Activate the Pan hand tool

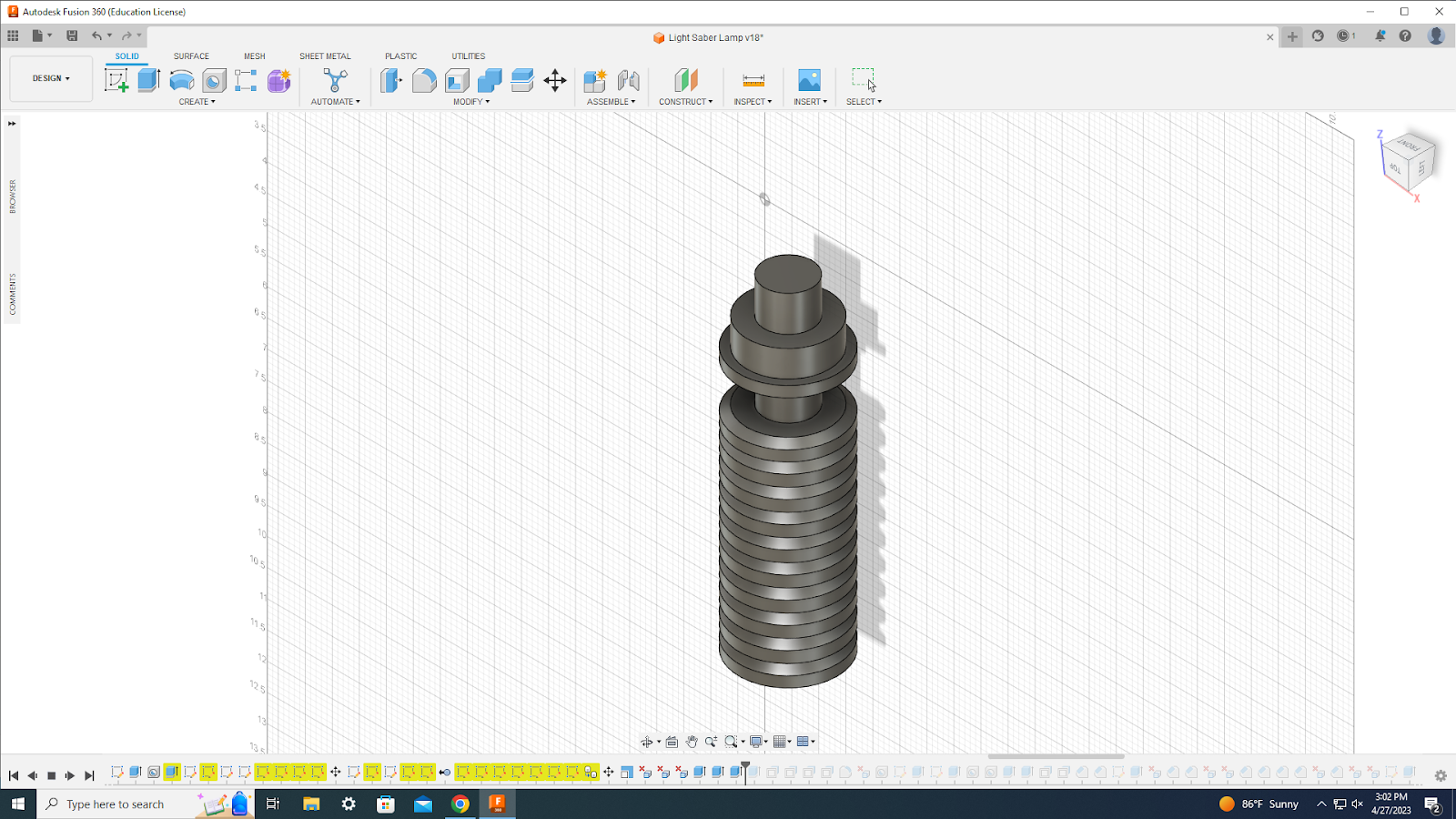(x=692, y=742)
